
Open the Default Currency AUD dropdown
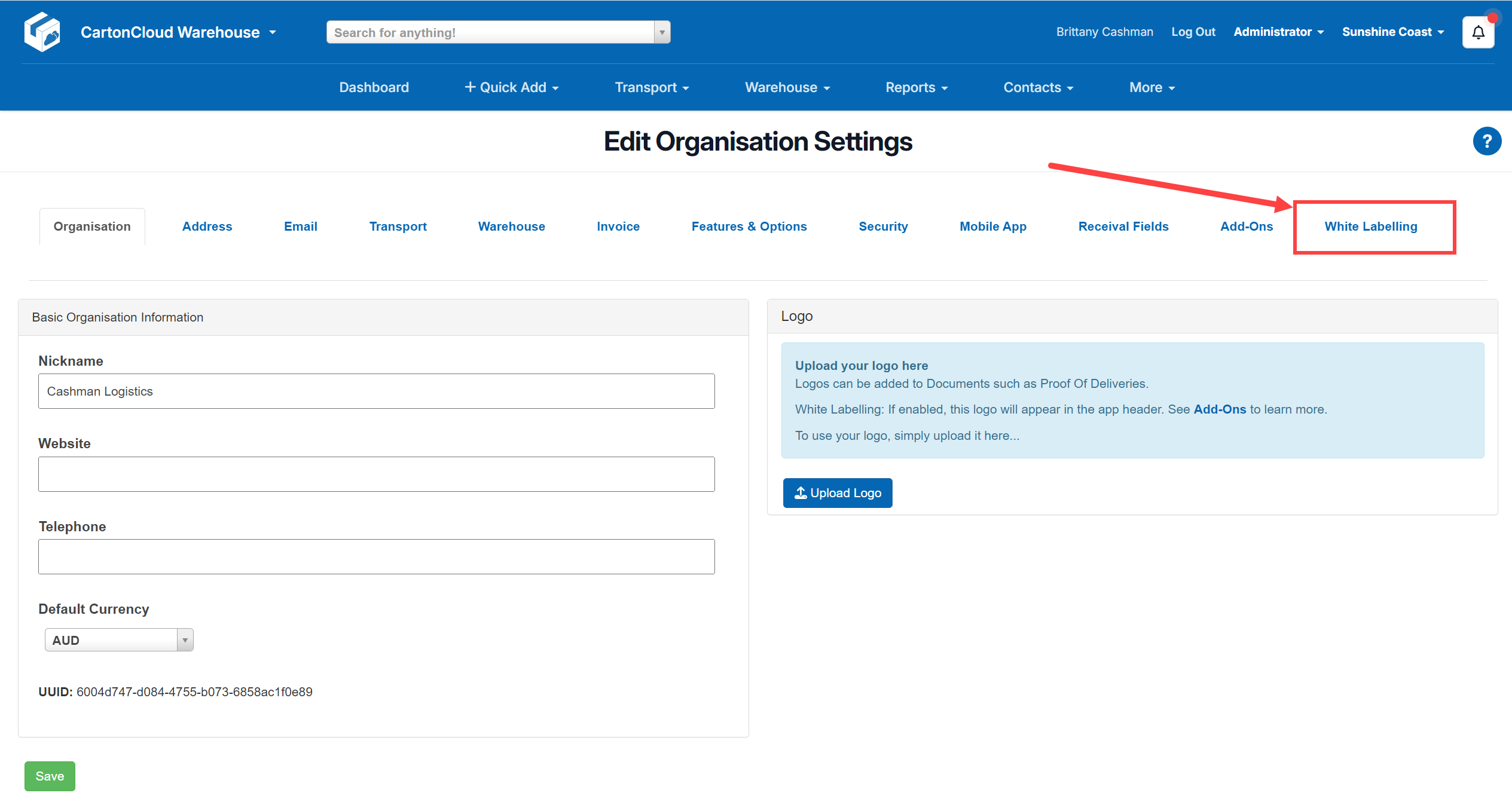(118, 639)
